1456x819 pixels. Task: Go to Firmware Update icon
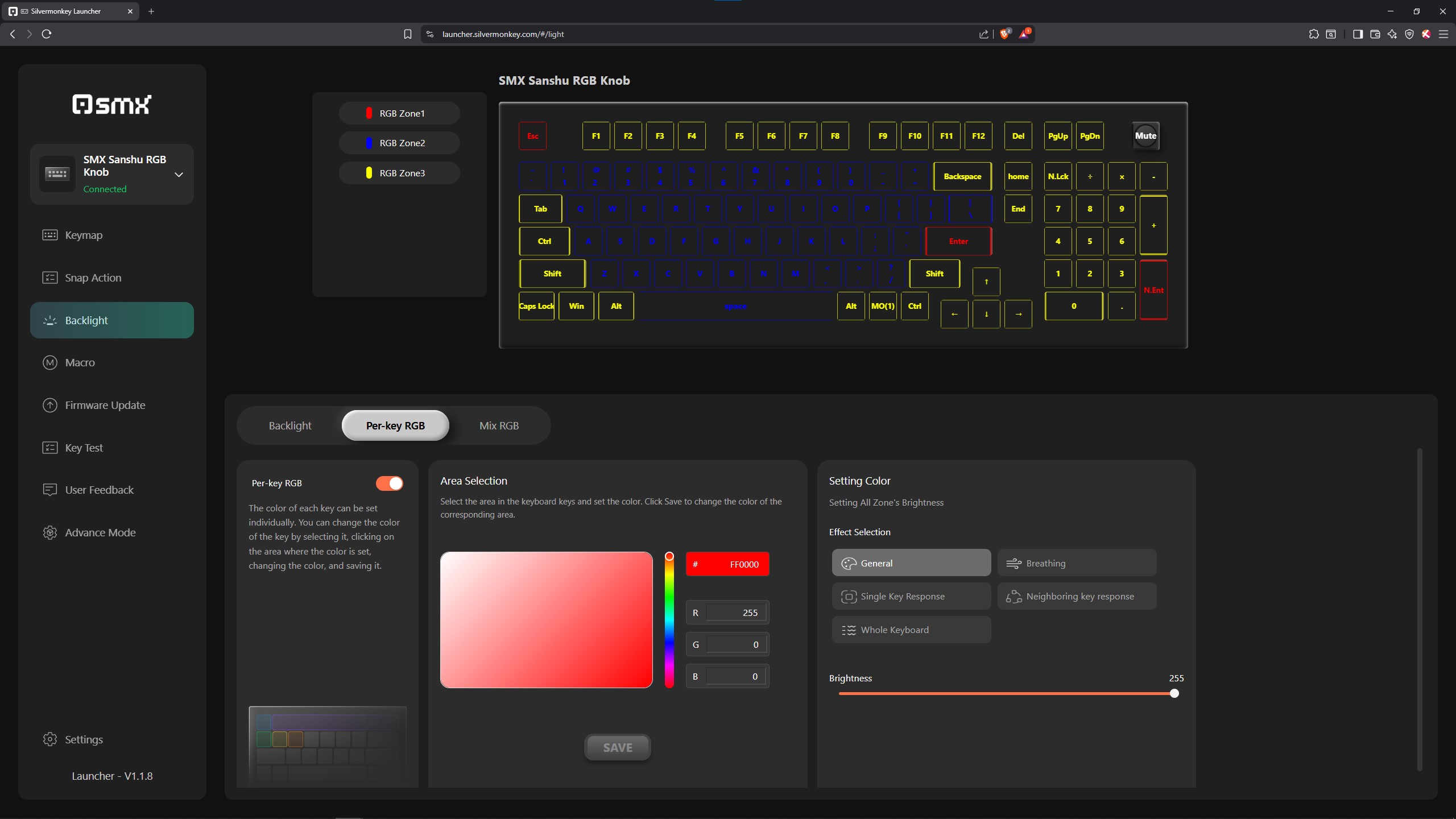[x=50, y=405]
